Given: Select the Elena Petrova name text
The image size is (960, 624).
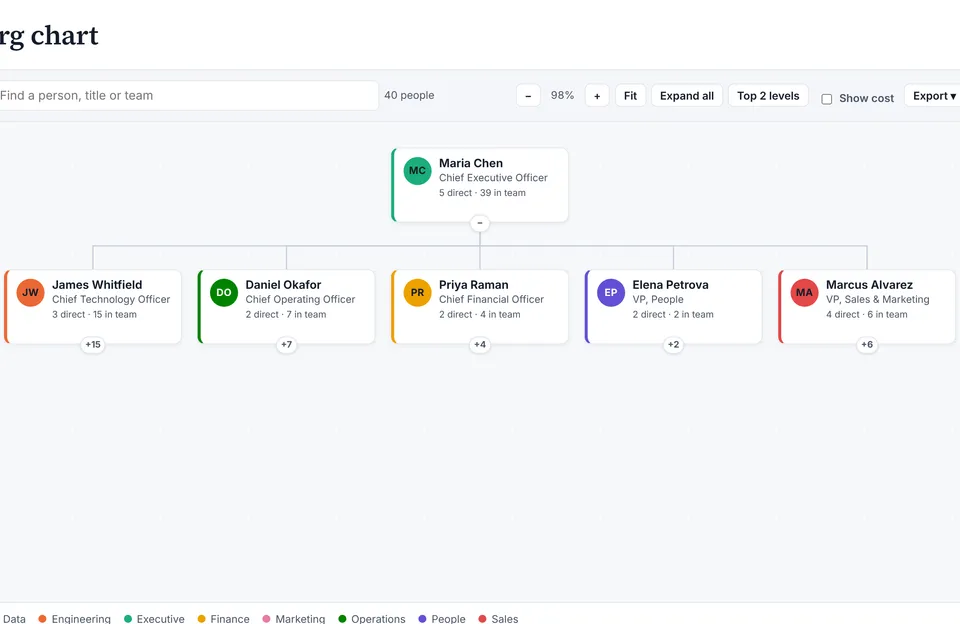Looking at the screenshot, I should pos(670,285).
